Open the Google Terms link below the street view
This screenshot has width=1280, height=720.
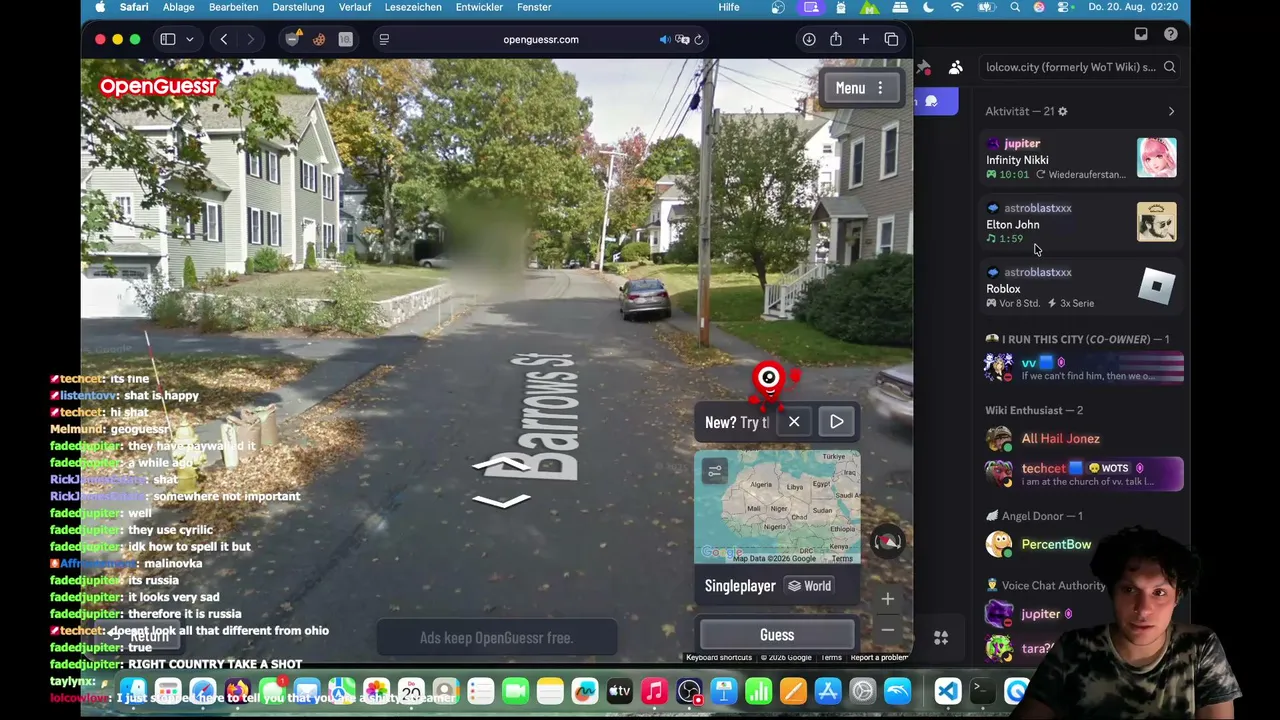pos(831,657)
